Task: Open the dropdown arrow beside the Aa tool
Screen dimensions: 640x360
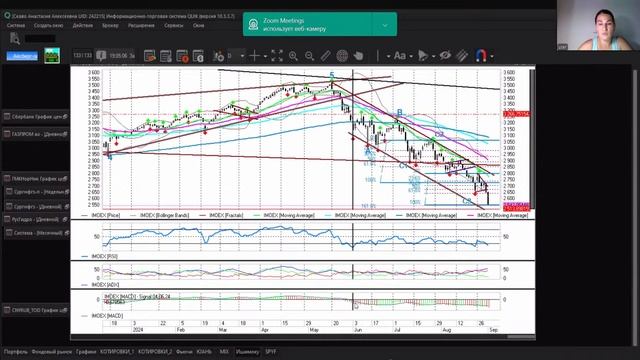Action: [x=411, y=56]
